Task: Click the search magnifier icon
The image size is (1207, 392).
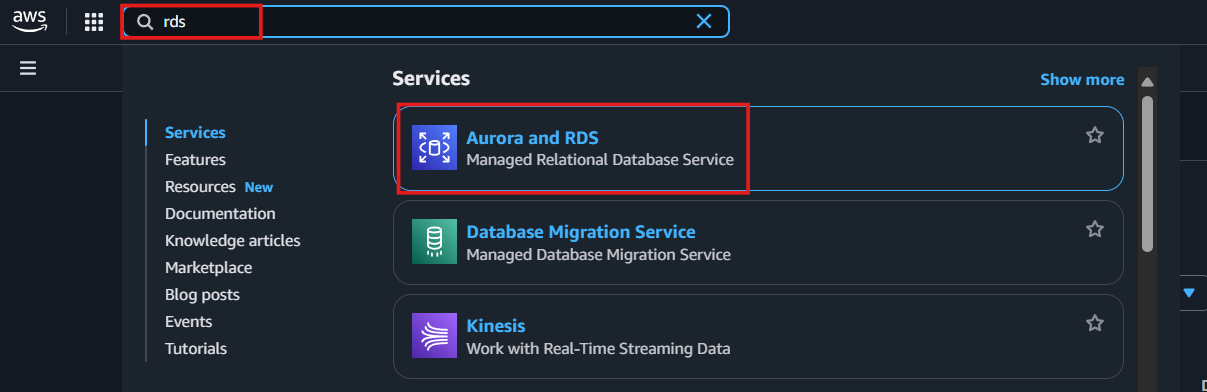Action: tap(145, 22)
